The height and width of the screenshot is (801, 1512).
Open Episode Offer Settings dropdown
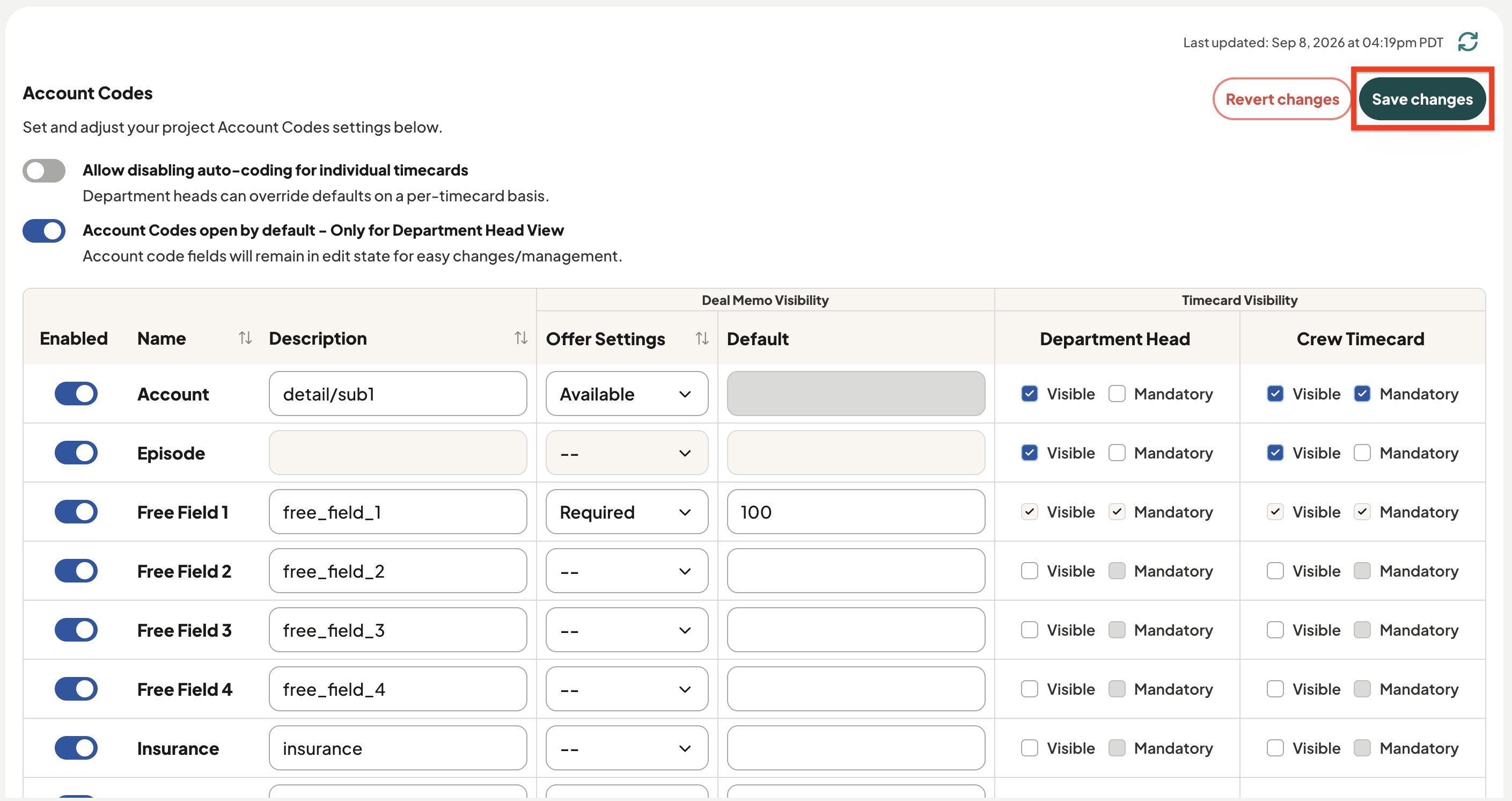(x=626, y=453)
